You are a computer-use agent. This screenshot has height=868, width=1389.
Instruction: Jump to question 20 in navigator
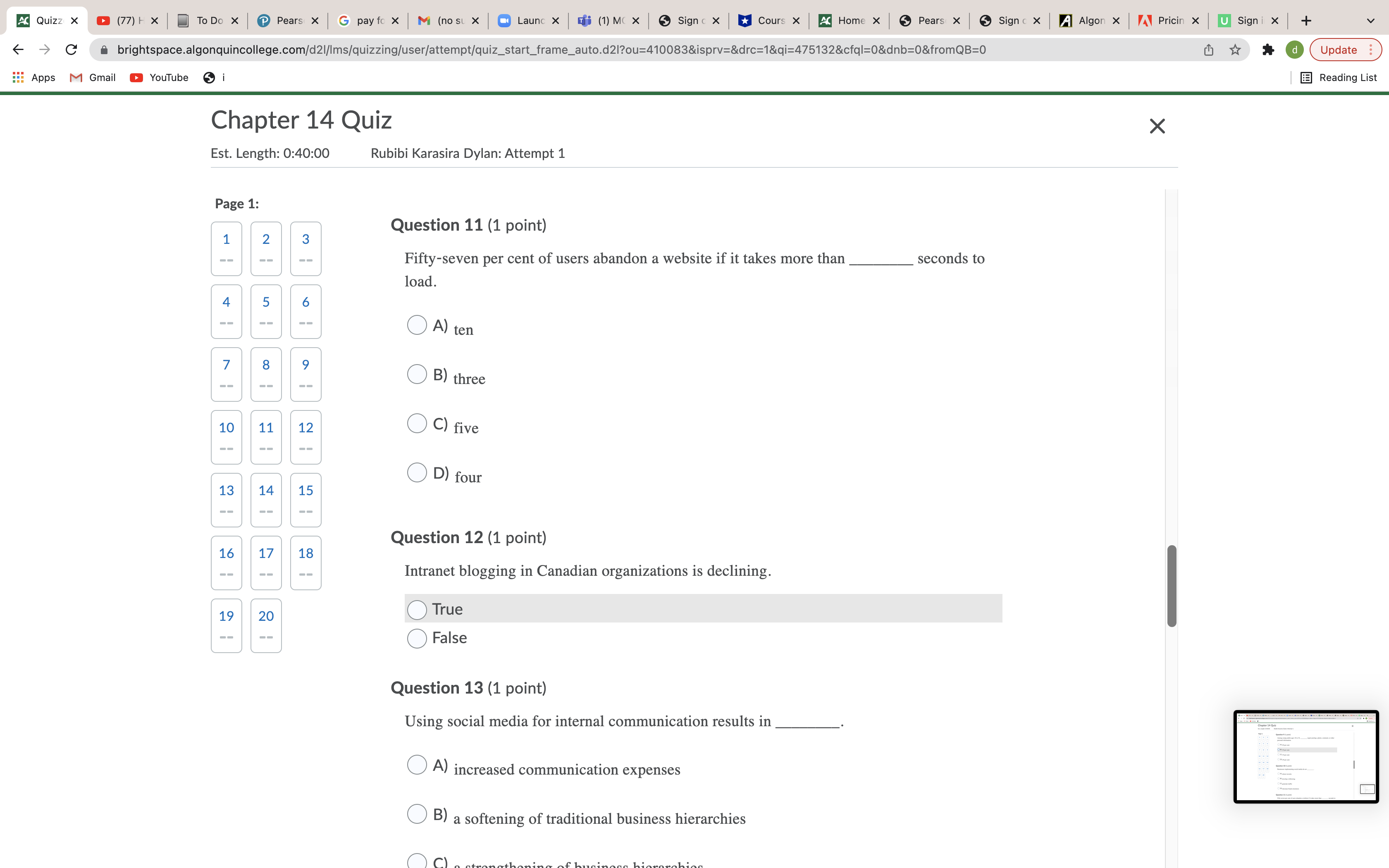point(266,625)
